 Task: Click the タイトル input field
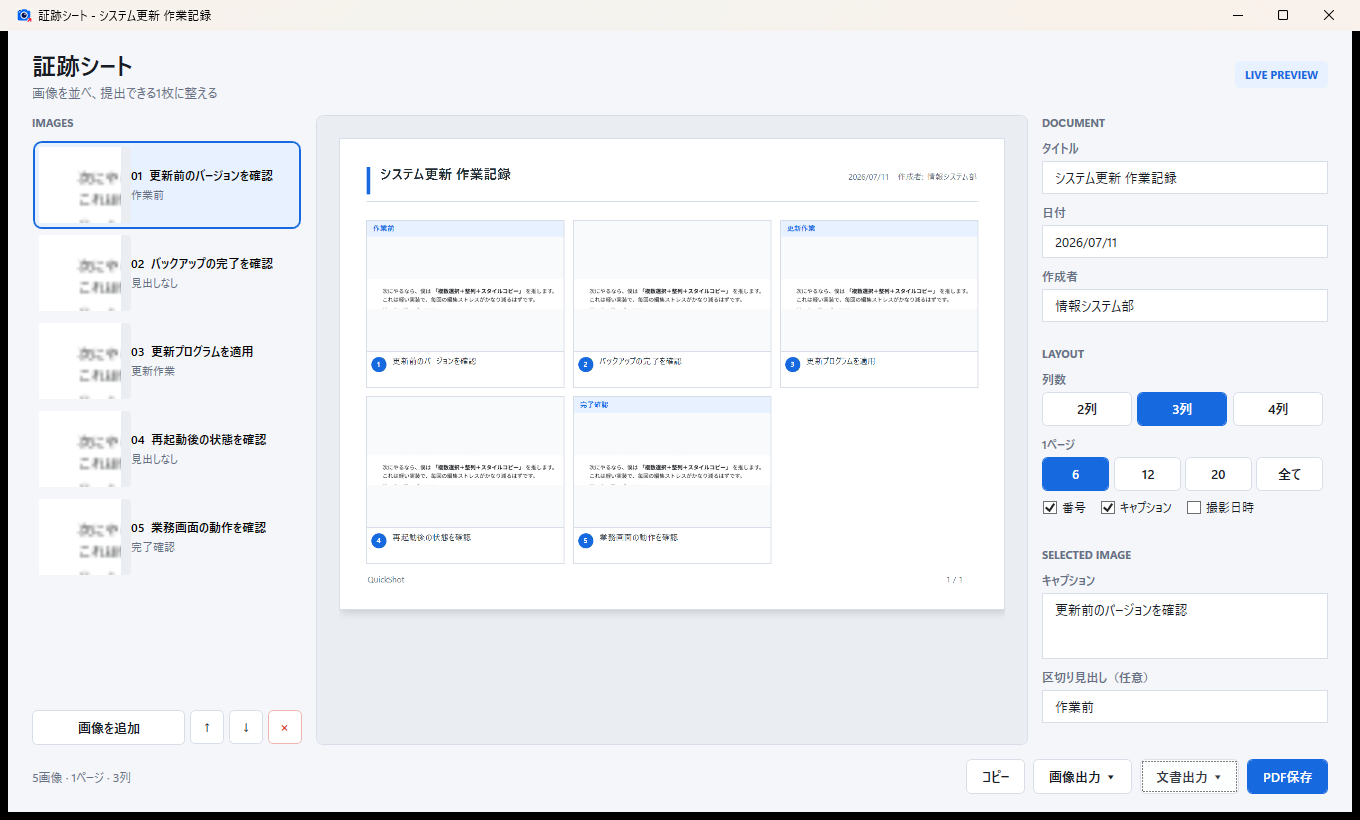click(1185, 178)
